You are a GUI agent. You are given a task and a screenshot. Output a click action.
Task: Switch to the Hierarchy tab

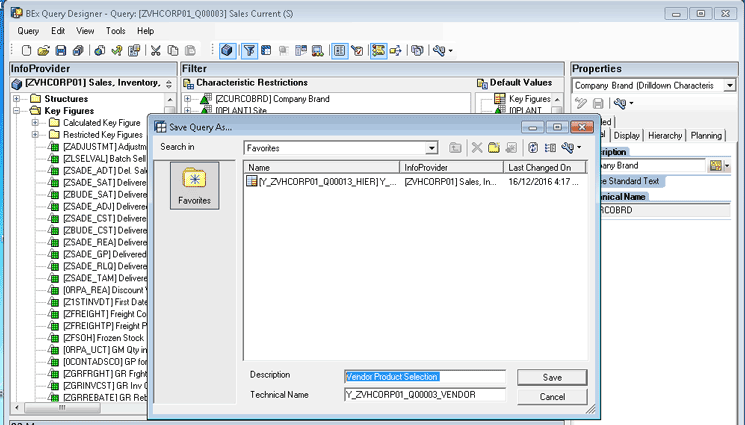pos(664,135)
